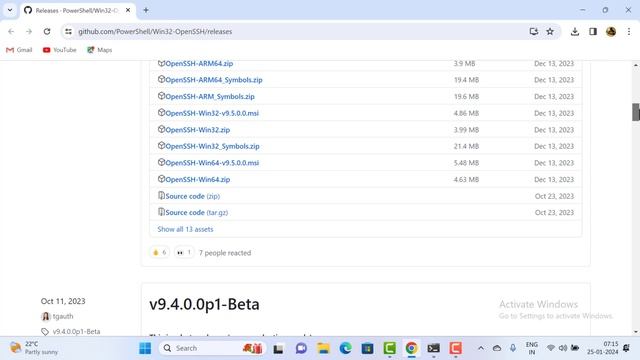
Task: Open the tab search dropdown arrow
Action: pyautogui.click(x=10, y=10)
